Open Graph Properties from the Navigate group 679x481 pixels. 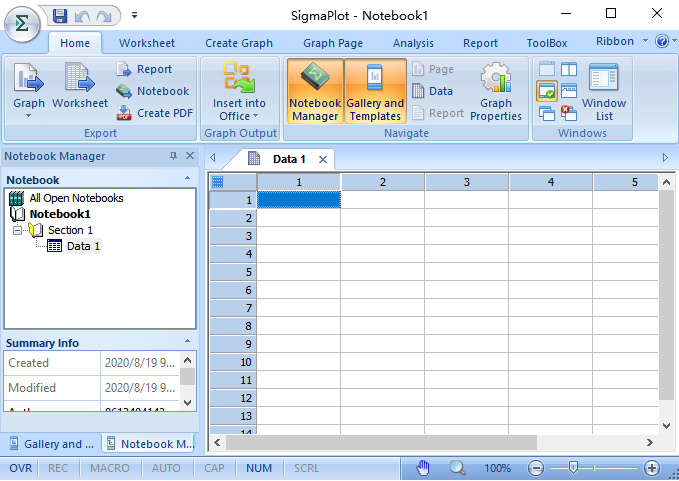click(496, 92)
